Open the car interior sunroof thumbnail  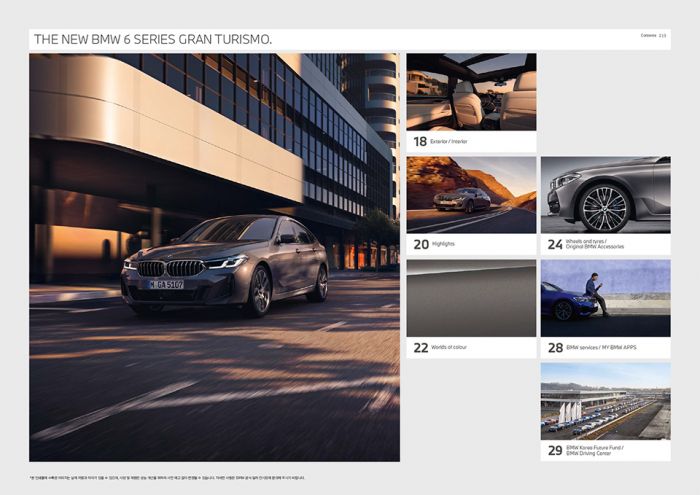click(471, 92)
